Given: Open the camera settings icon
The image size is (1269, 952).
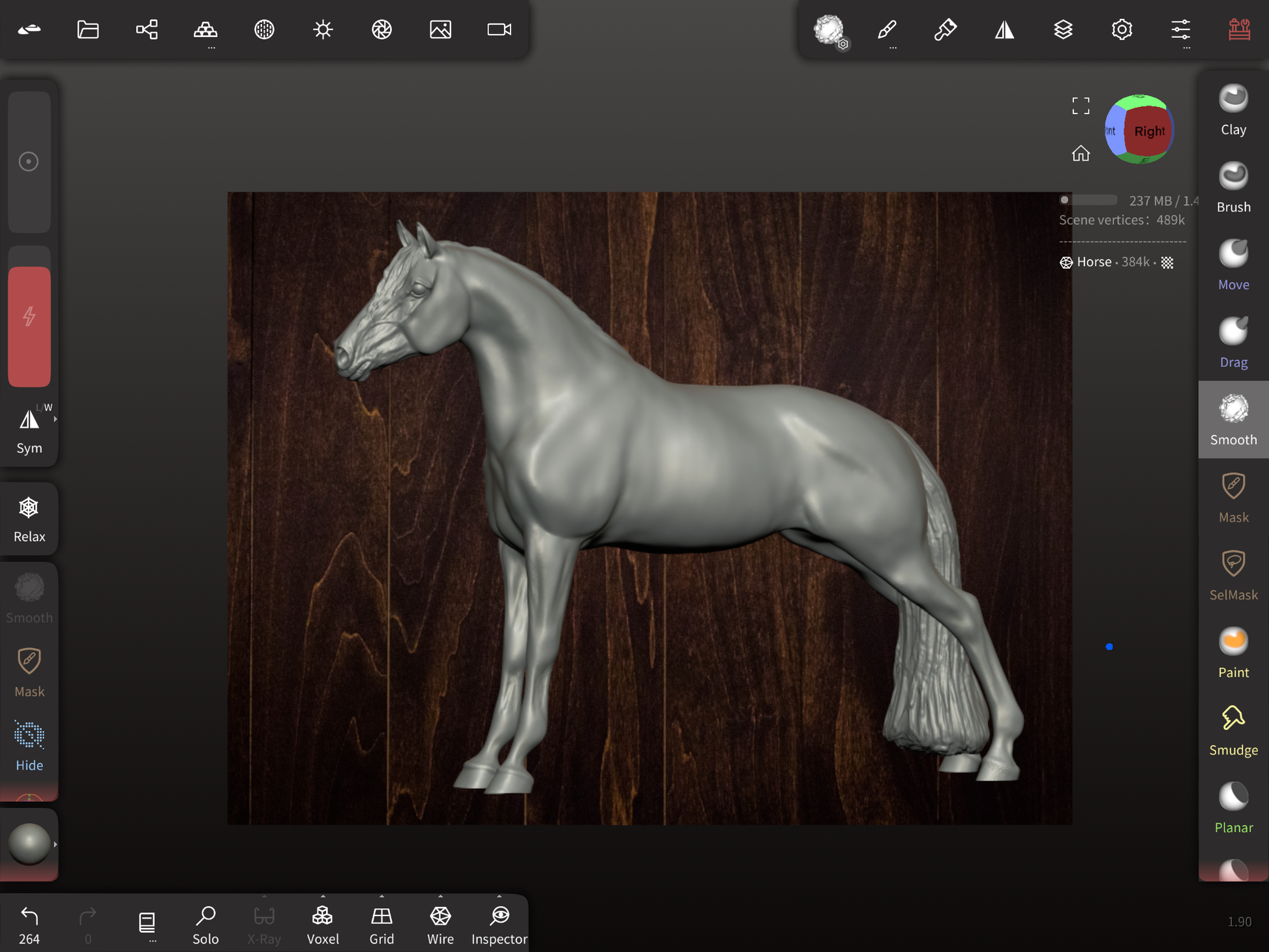Looking at the screenshot, I should (x=500, y=29).
